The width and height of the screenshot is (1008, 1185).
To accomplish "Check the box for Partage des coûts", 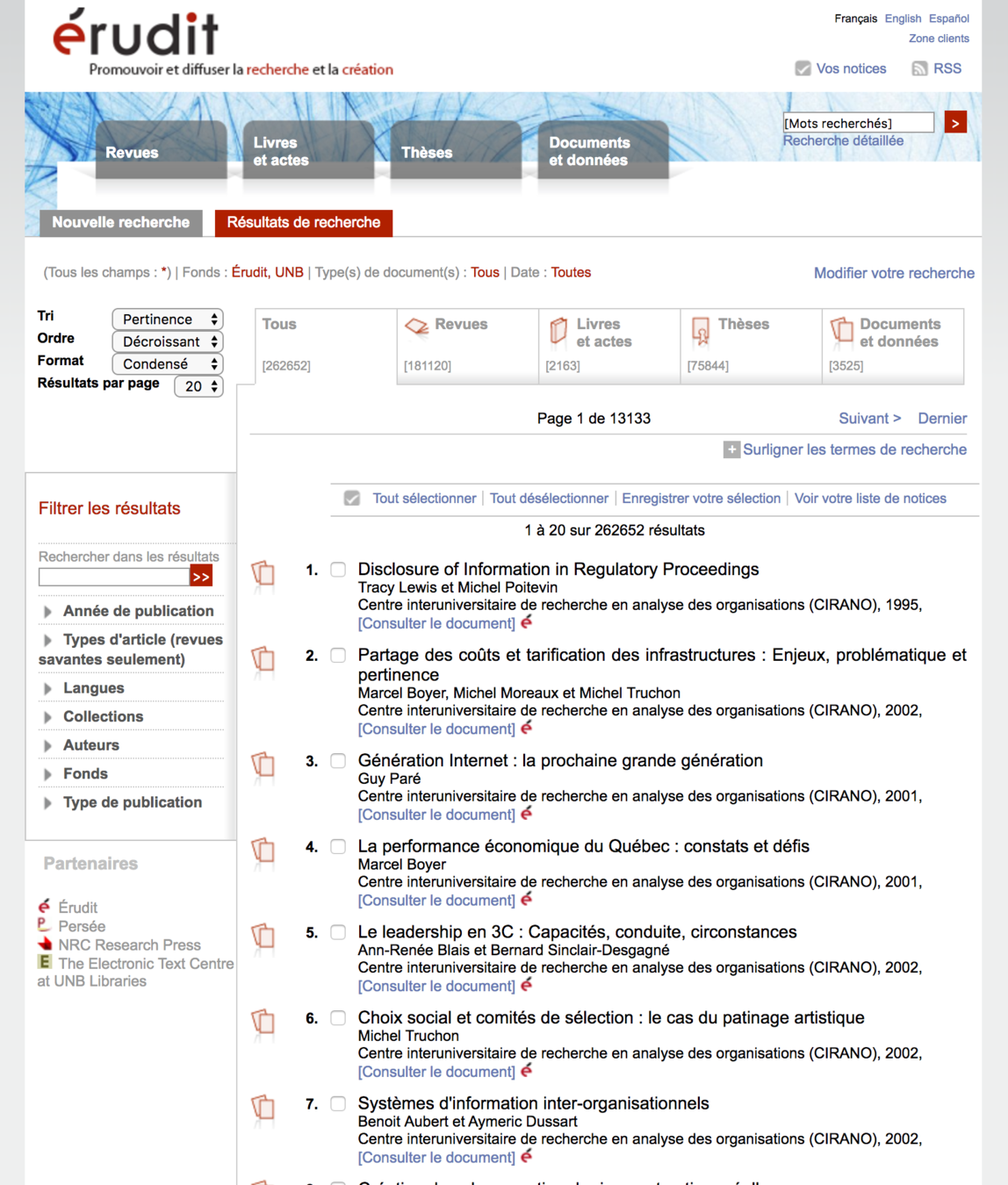I will (x=338, y=656).
